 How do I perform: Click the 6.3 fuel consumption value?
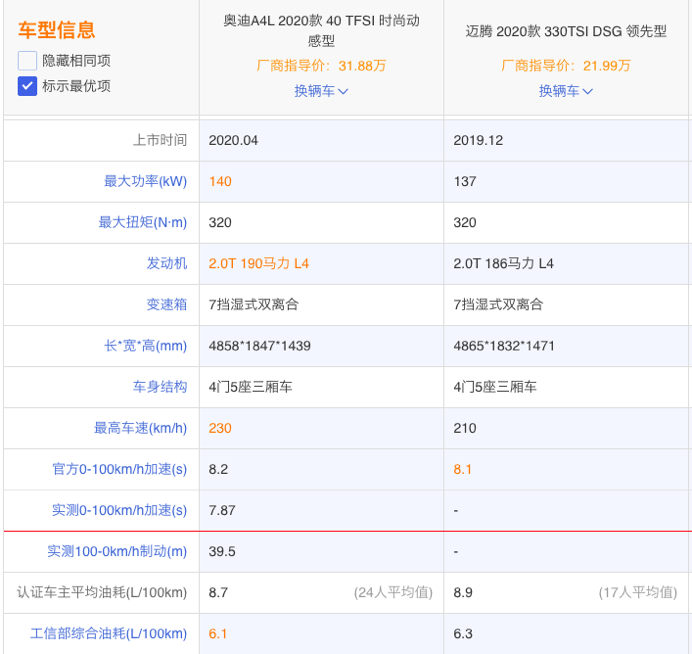463,634
